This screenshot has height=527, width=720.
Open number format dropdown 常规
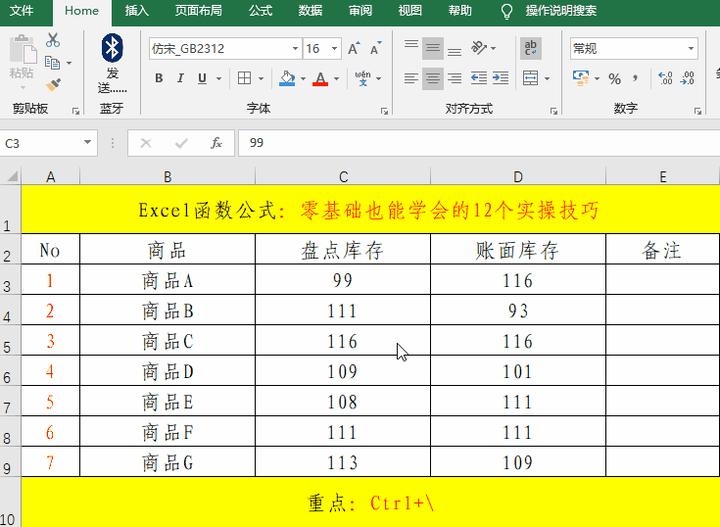click(691, 49)
